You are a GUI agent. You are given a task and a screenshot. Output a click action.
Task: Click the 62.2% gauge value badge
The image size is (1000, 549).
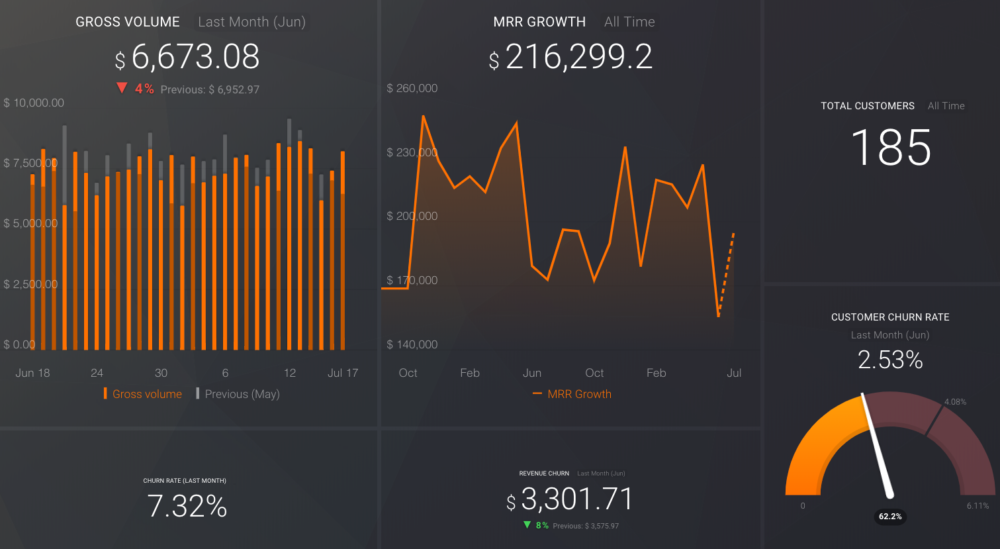point(890,517)
